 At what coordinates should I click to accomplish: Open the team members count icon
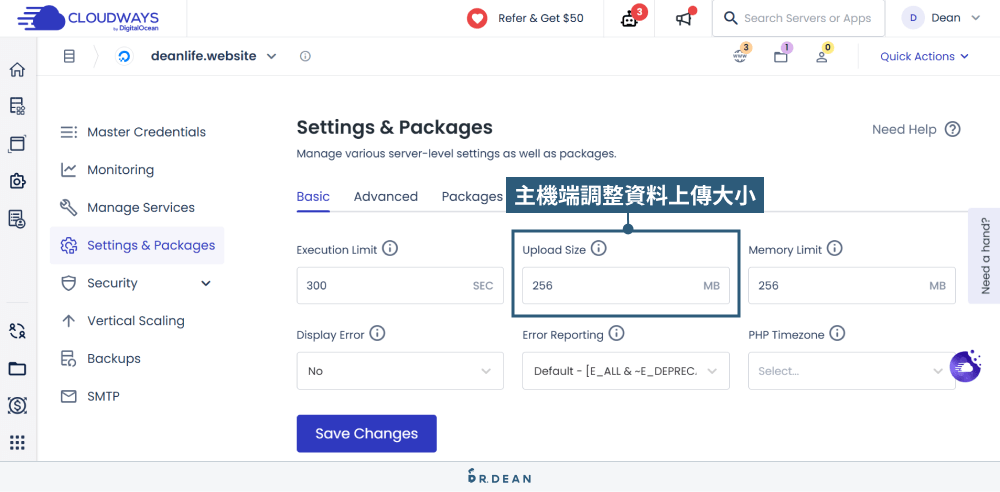point(823,55)
